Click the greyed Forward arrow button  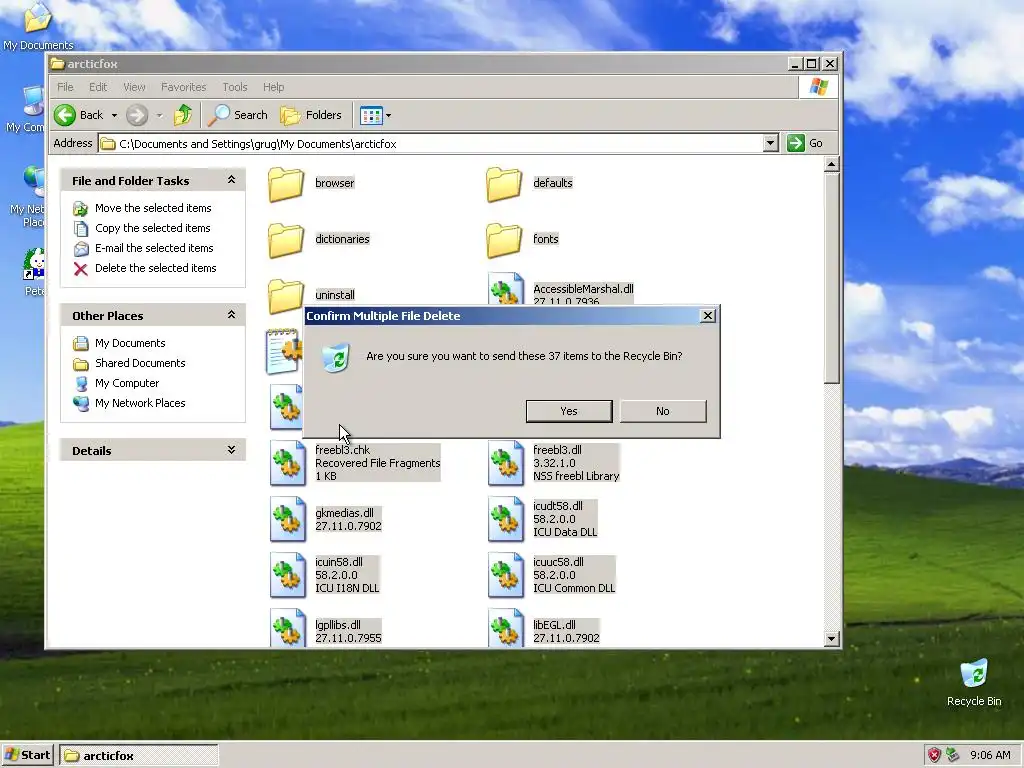[x=136, y=115]
